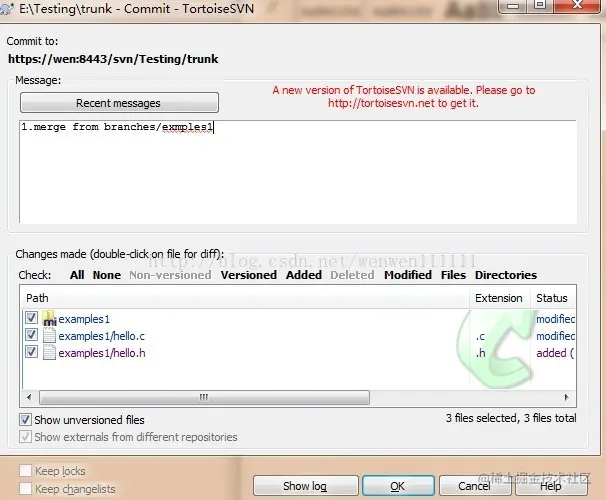Sort list by Status column header
The width and height of the screenshot is (606, 500).
tap(553, 298)
